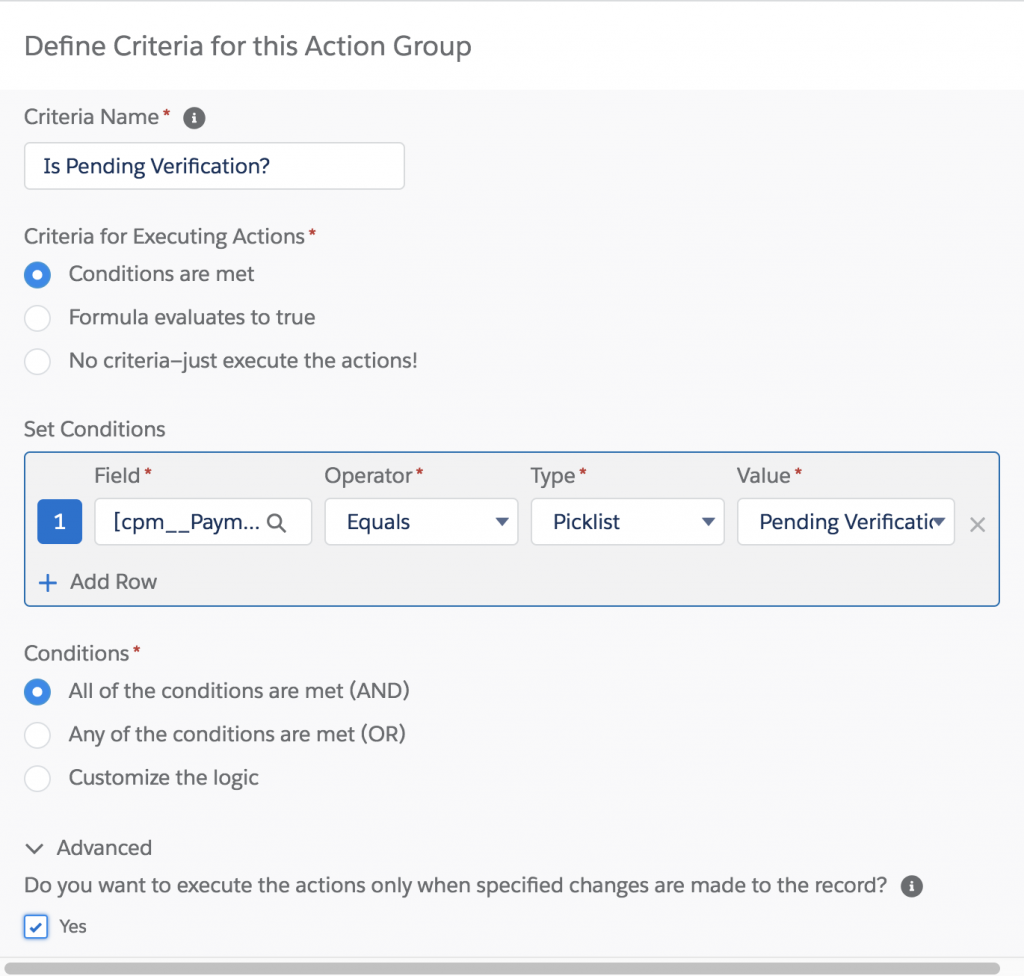Click the Criteria Name info icon

(195, 118)
